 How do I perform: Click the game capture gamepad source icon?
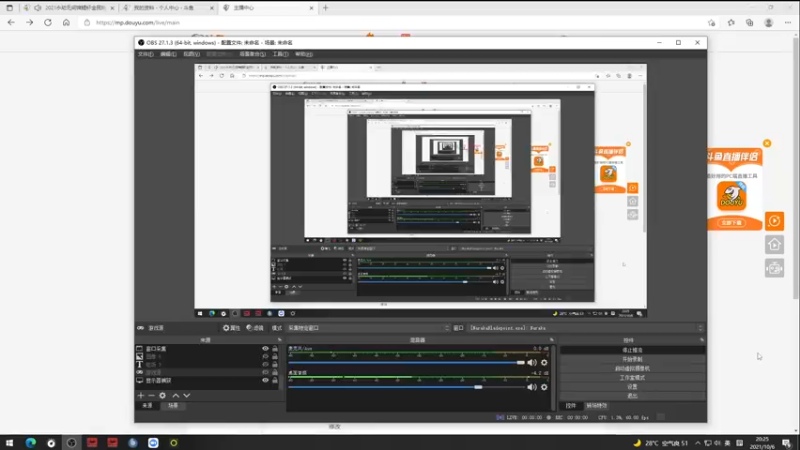point(139,372)
